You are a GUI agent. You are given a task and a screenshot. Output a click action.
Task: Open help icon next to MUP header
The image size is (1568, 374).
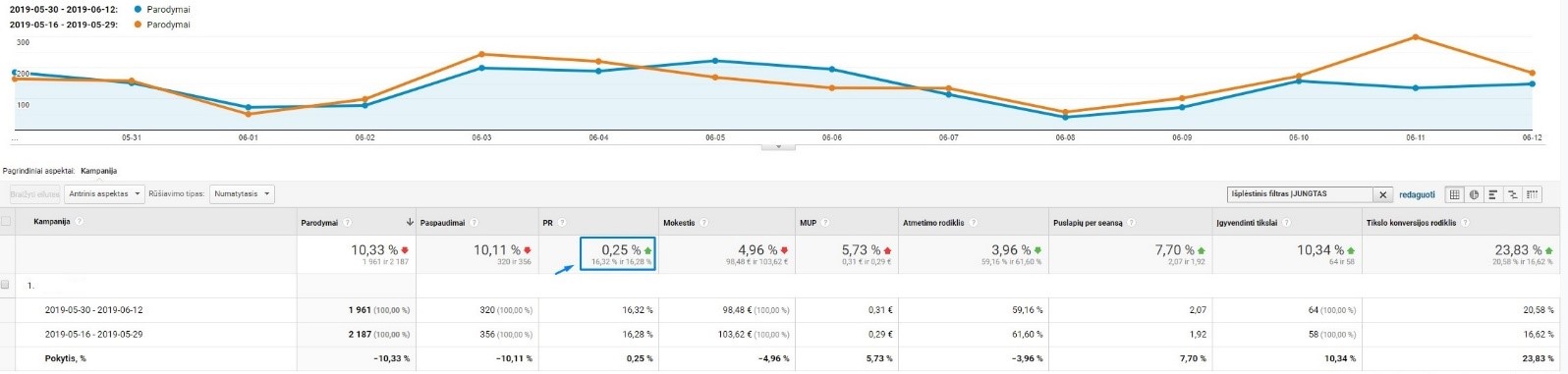pos(826,223)
